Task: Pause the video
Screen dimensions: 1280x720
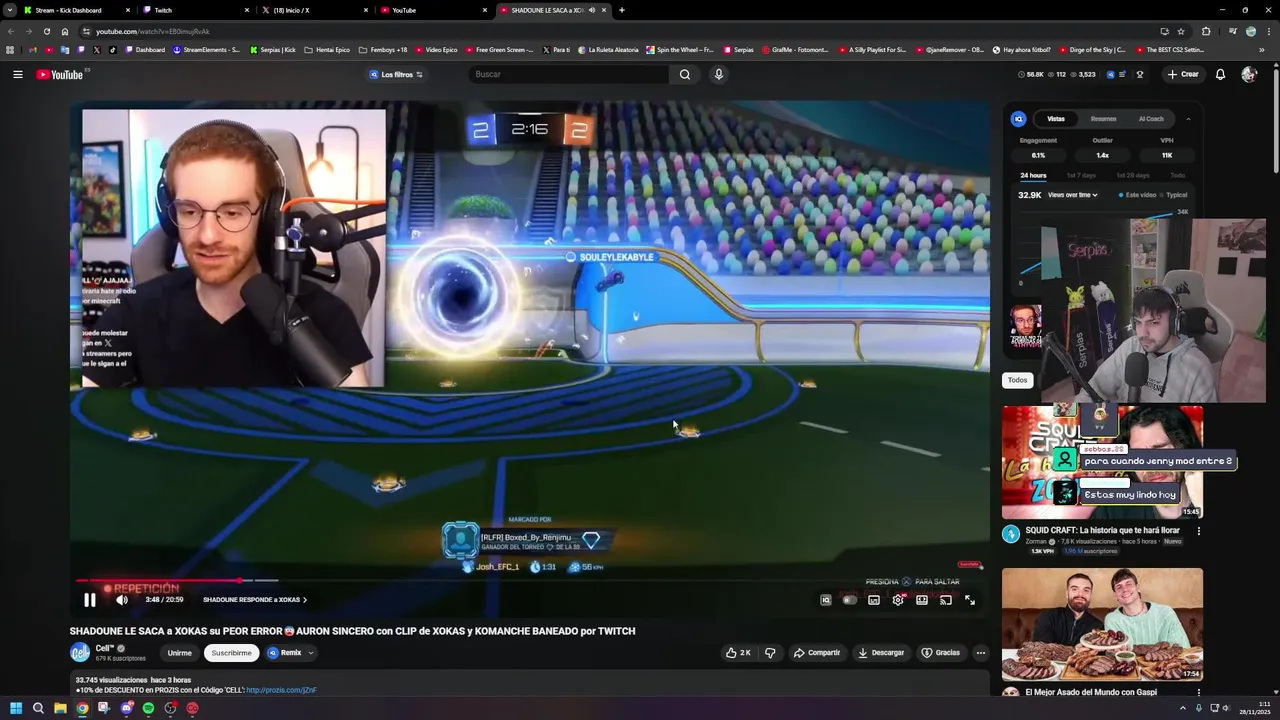Action: click(x=89, y=600)
